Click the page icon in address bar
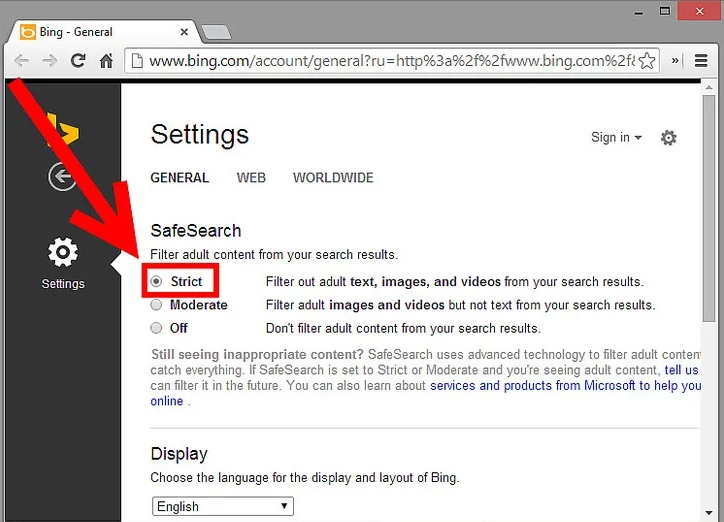The width and height of the screenshot is (724, 522). click(137, 60)
